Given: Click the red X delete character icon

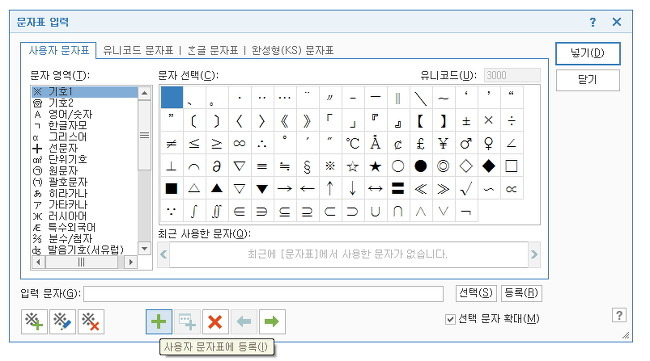Looking at the screenshot, I should coord(215,322).
